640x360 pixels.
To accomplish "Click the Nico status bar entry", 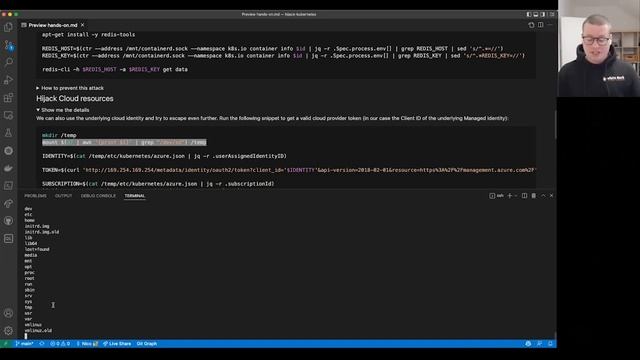I will 87,344.
